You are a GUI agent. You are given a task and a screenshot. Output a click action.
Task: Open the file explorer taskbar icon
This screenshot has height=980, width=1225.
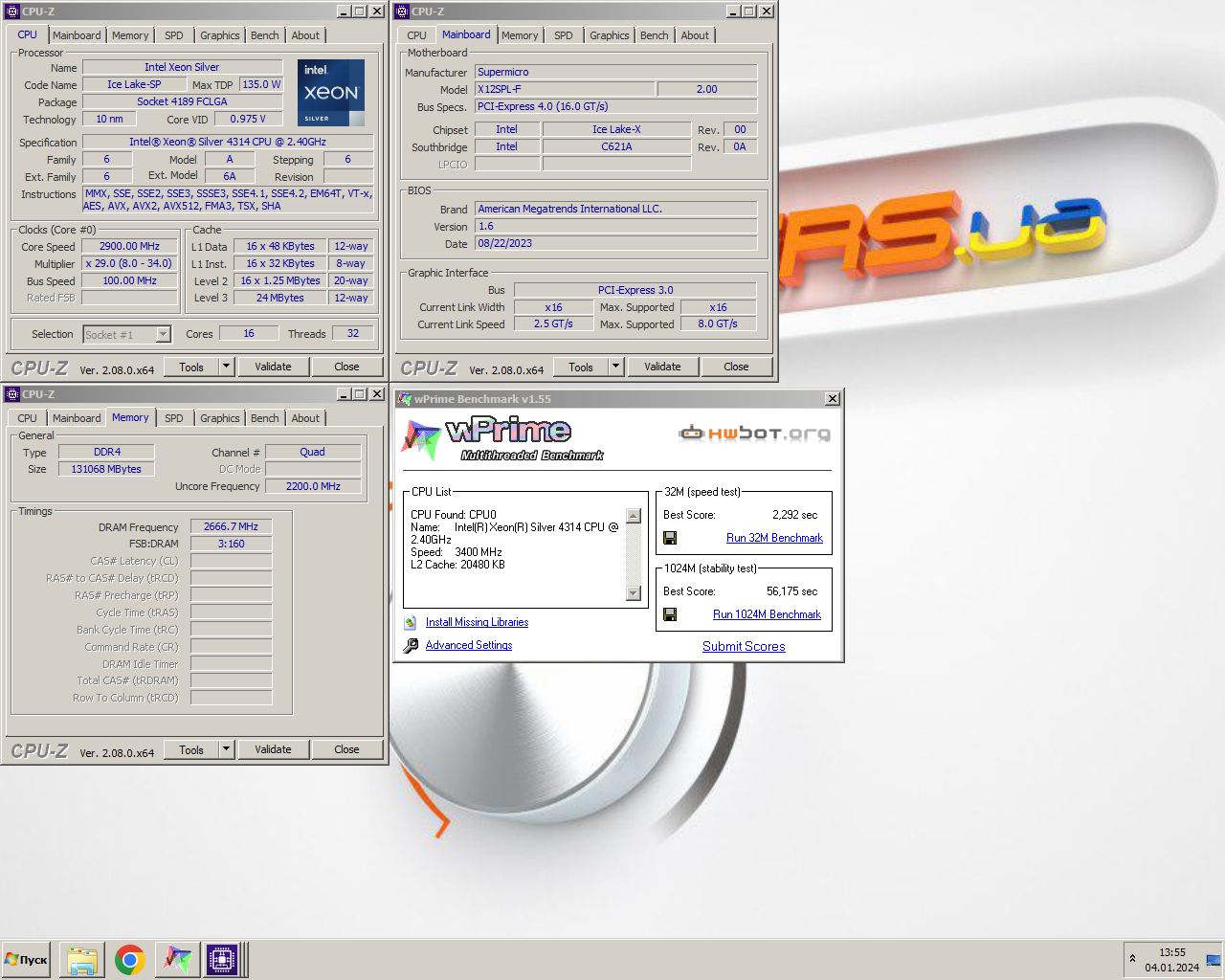[82, 960]
